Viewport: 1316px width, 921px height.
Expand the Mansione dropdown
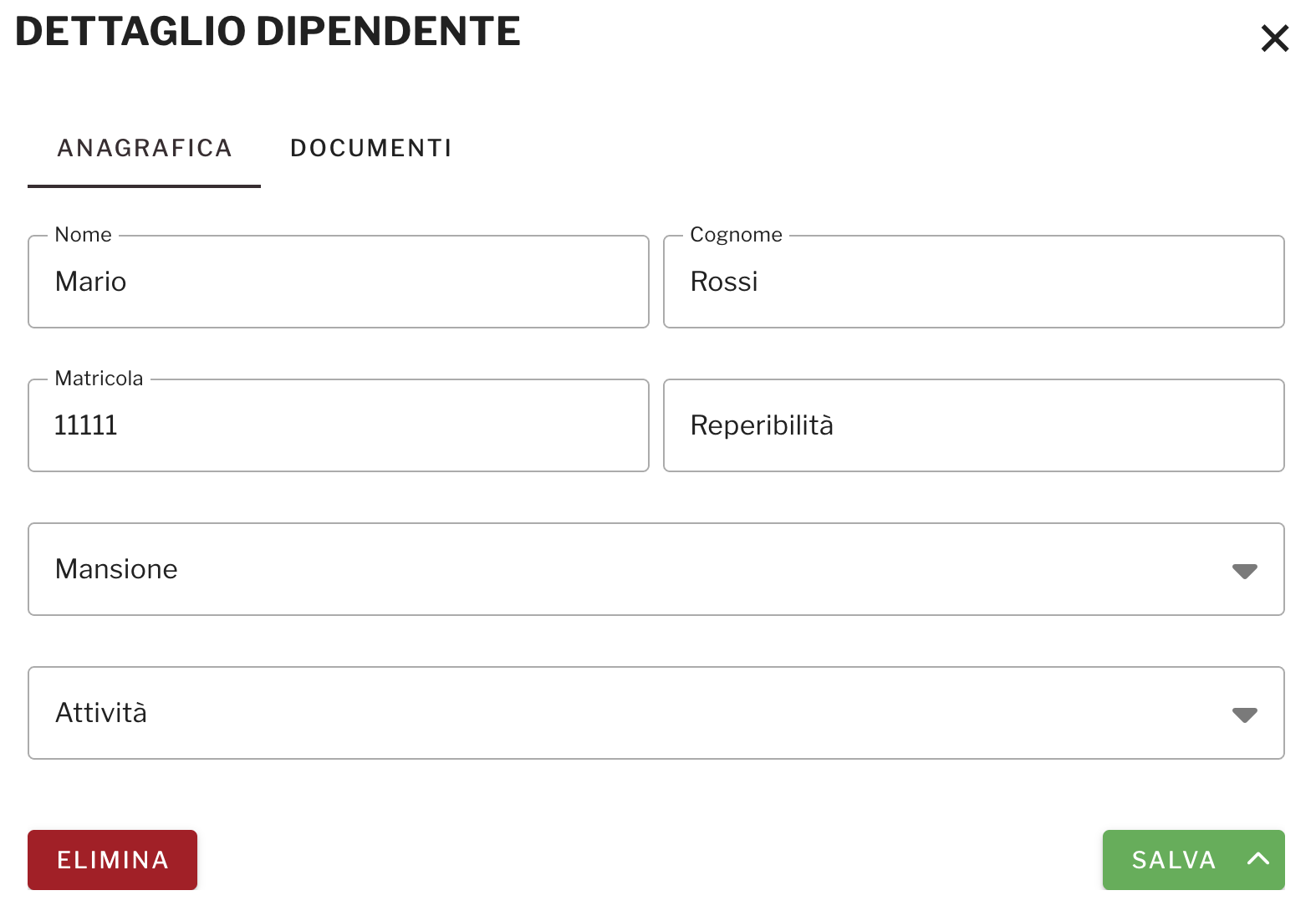coord(656,569)
